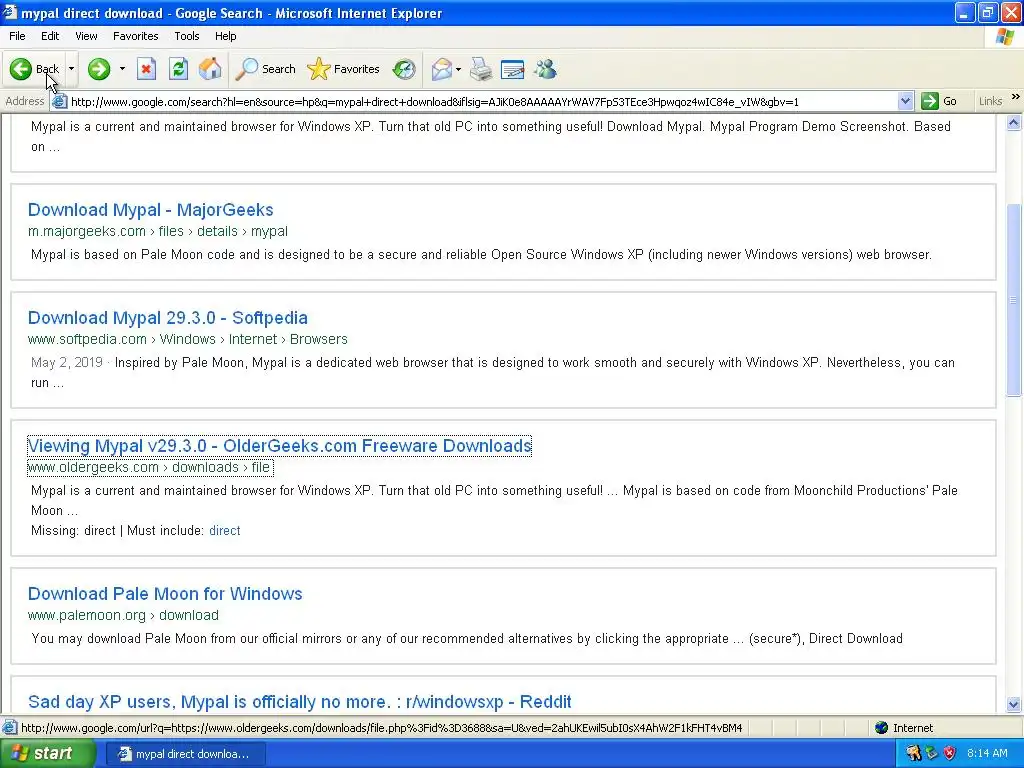1024x768 pixels.
Task: Click the Mail envelope icon
Action: coord(441,69)
